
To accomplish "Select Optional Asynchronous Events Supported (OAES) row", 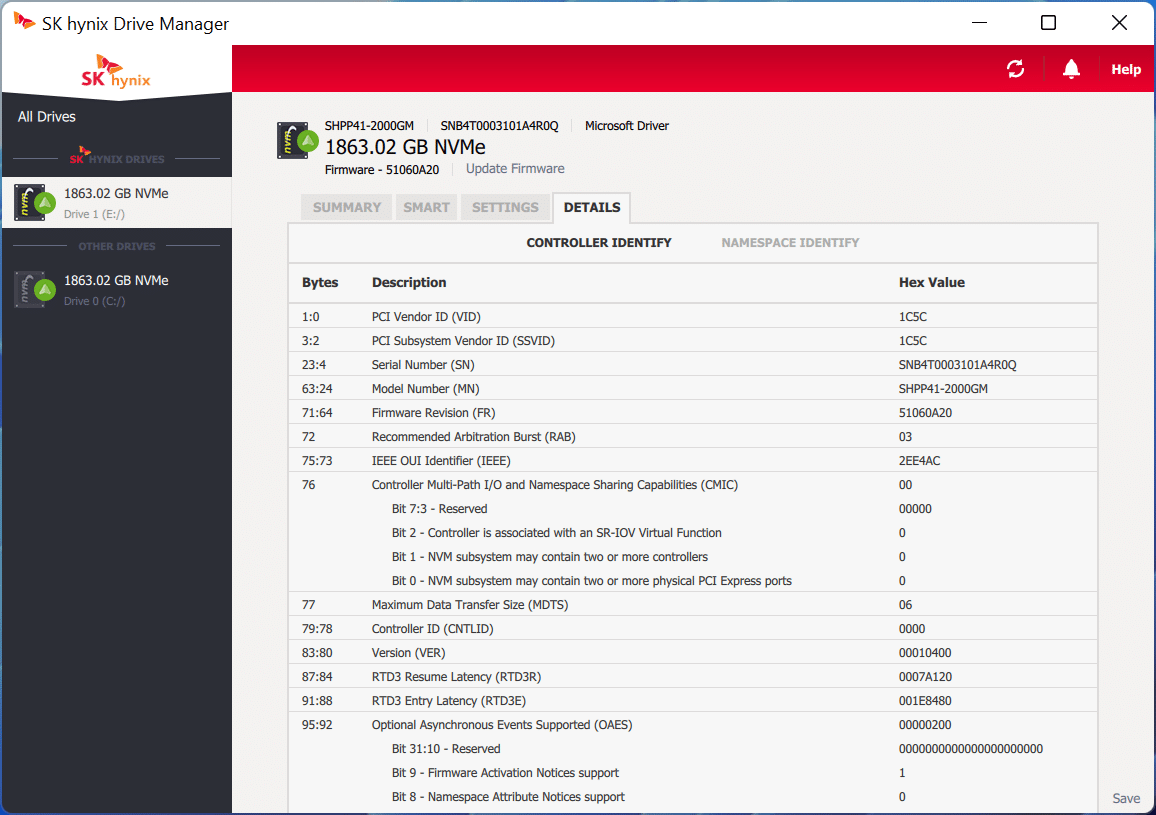I will (692, 724).
